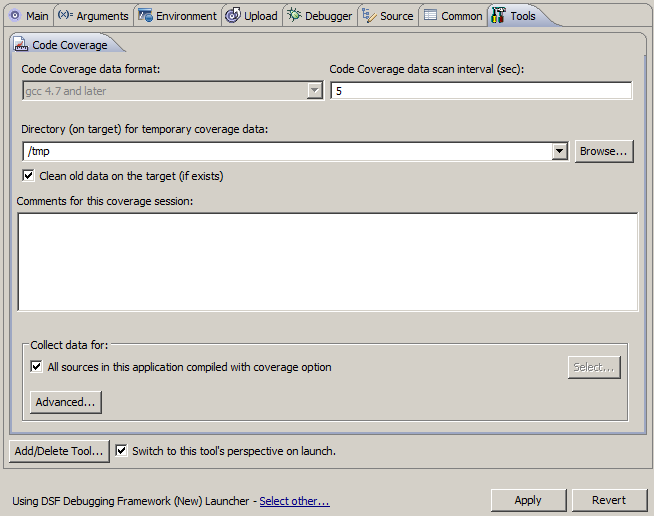Click the Source tab icon
This screenshot has height=516, width=654.
point(369,16)
